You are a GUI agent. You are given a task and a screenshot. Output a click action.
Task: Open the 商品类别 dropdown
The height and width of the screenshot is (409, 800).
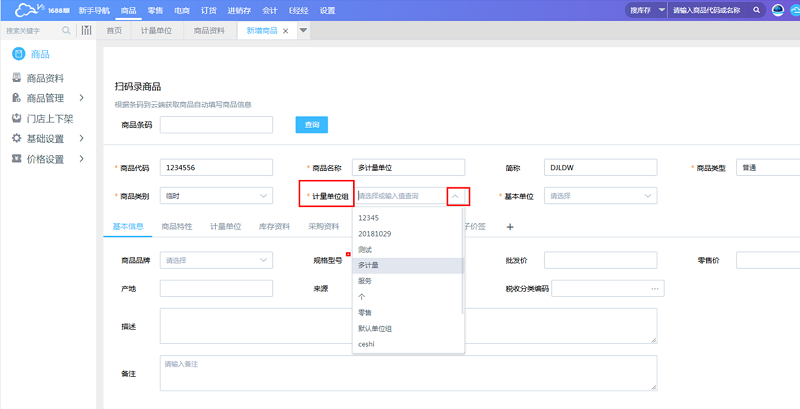coord(216,196)
